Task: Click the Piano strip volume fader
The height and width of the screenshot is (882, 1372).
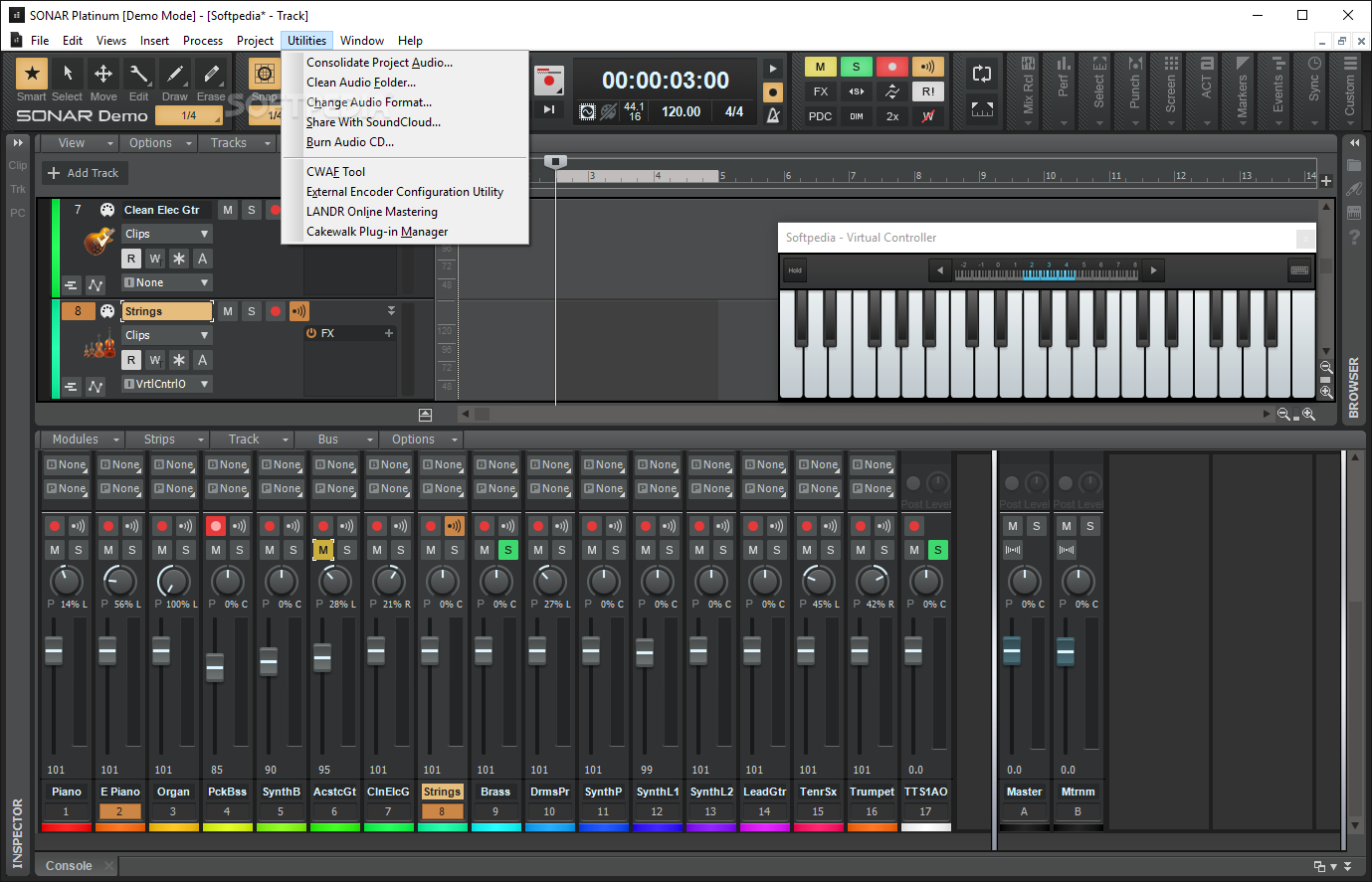Action: pyautogui.click(x=54, y=651)
